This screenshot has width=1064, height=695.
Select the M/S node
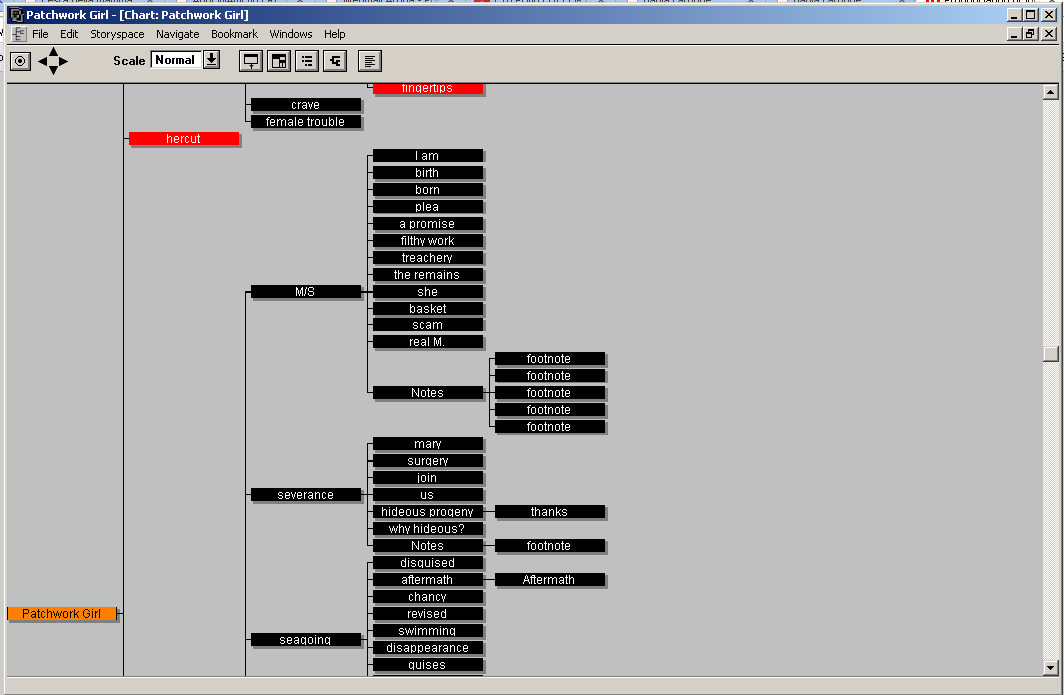(305, 291)
